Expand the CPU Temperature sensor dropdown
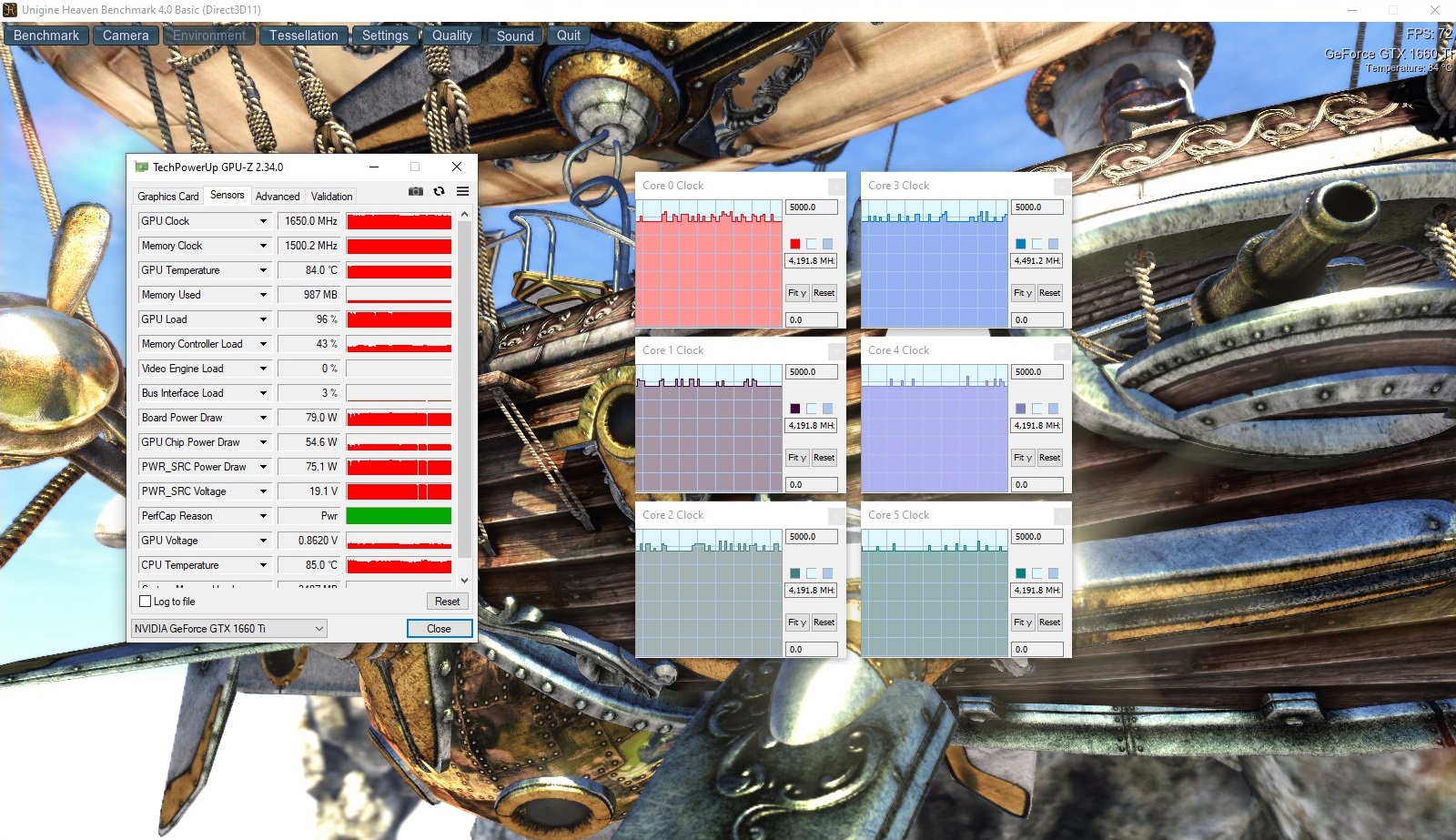1456x840 pixels. 263,565
